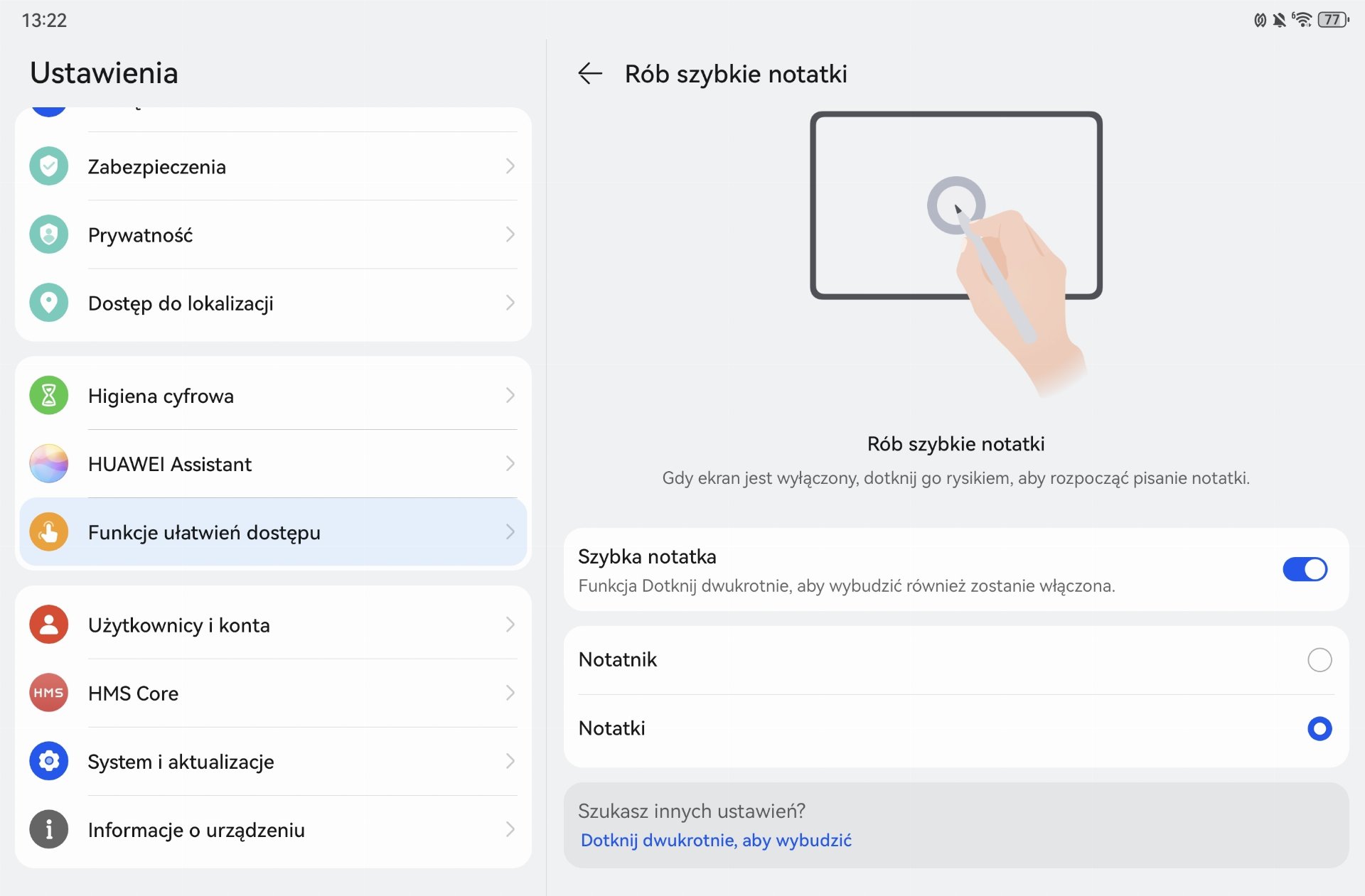
Task: Open HUAWEI Assistant chevron
Action: (x=510, y=463)
